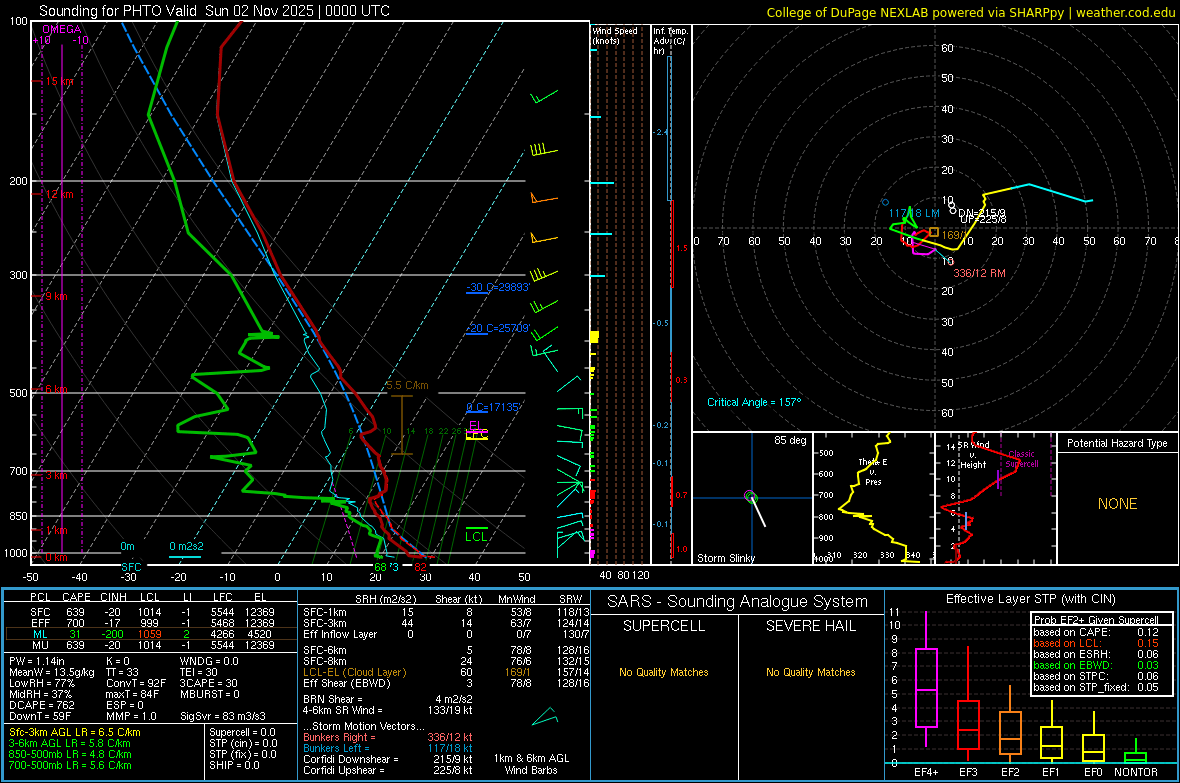
Task: Click the 1km & 6km AGL wind barb icon
Action: 545,716
